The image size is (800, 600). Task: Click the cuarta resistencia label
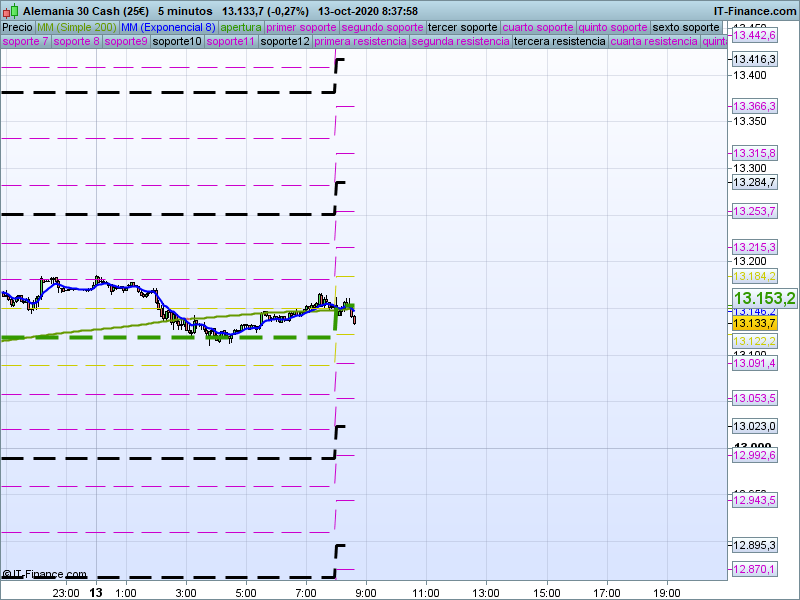pyautogui.click(x=654, y=42)
